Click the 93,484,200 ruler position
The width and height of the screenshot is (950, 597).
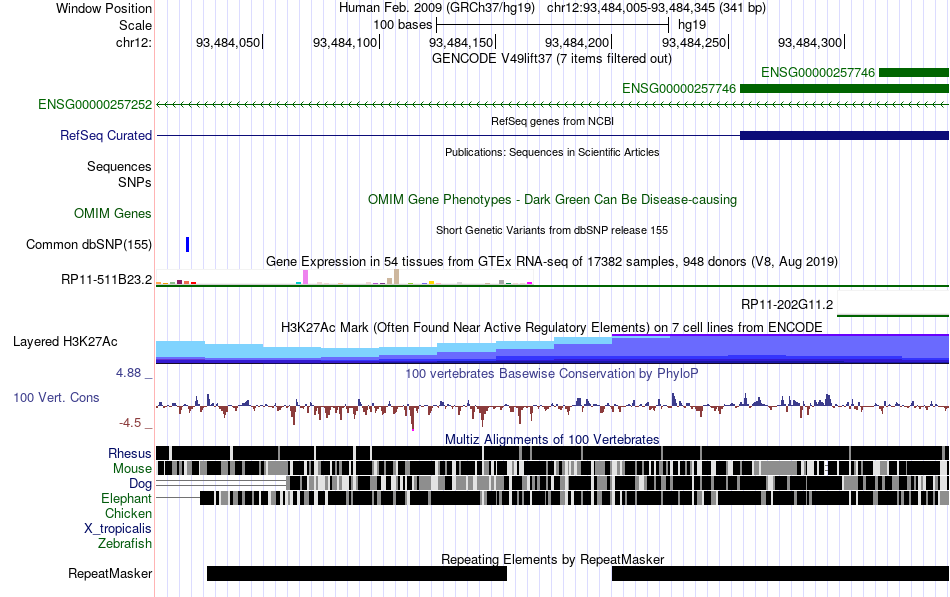(x=577, y=42)
